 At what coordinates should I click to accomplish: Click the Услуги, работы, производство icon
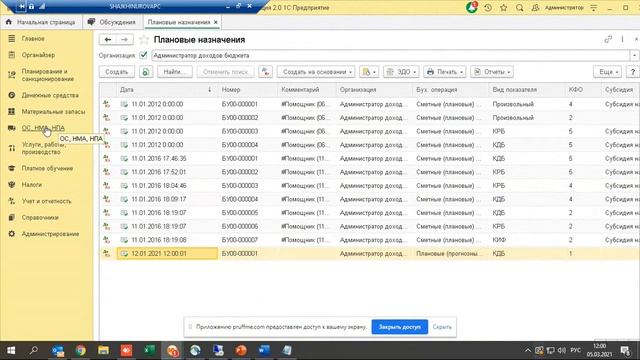coord(11,148)
